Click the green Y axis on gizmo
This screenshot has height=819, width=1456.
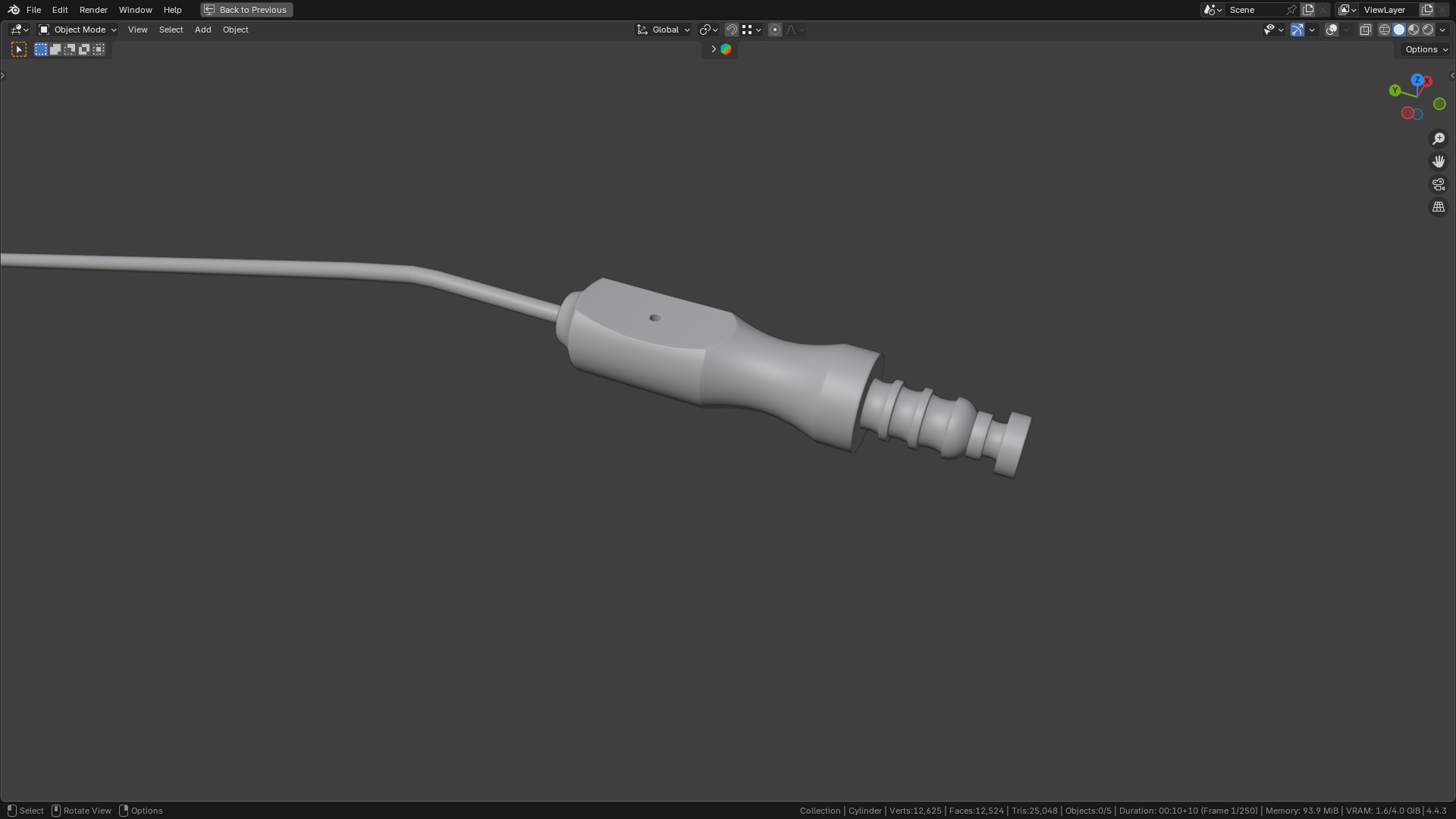click(1395, 90)
